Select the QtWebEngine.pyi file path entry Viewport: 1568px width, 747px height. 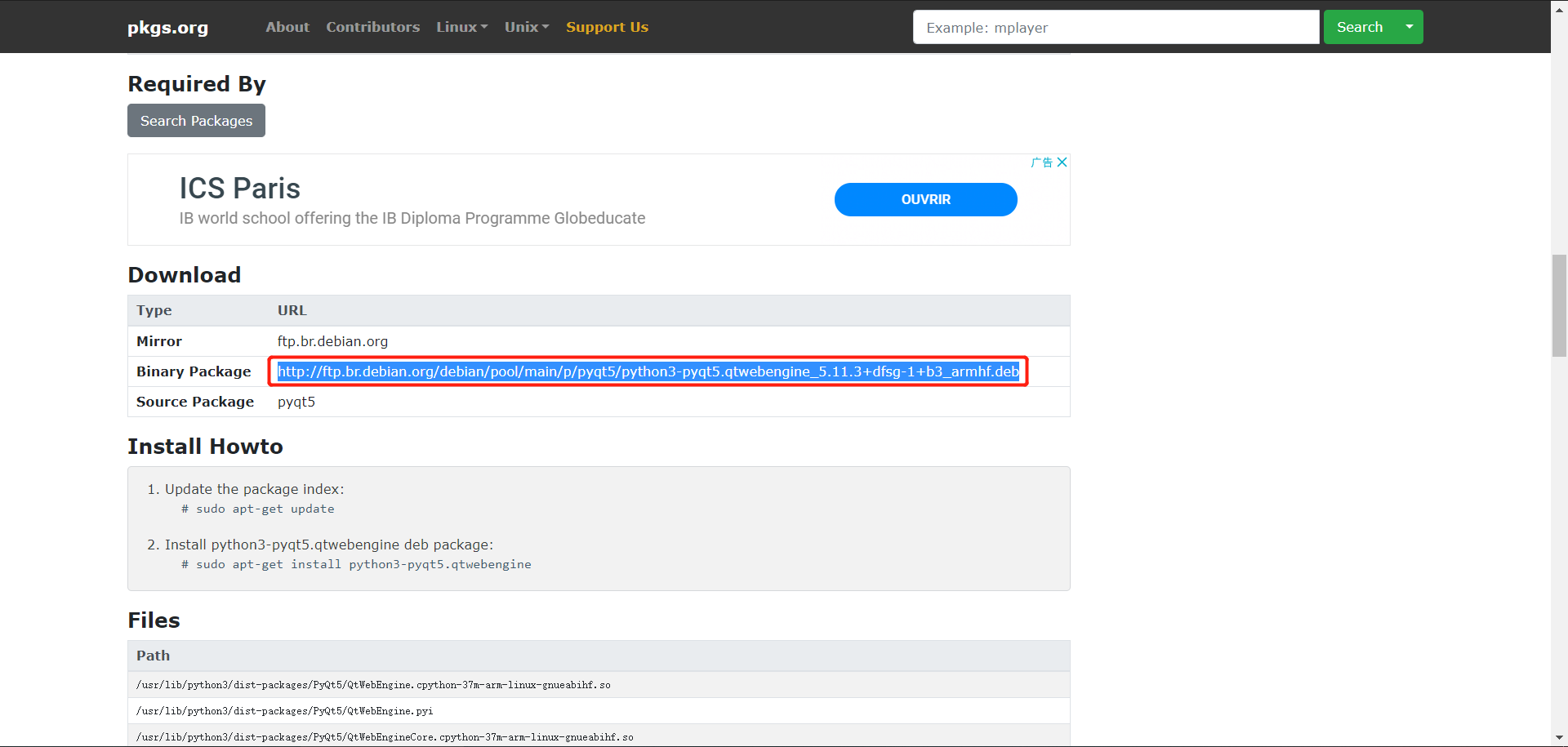[x=284, y=710]
